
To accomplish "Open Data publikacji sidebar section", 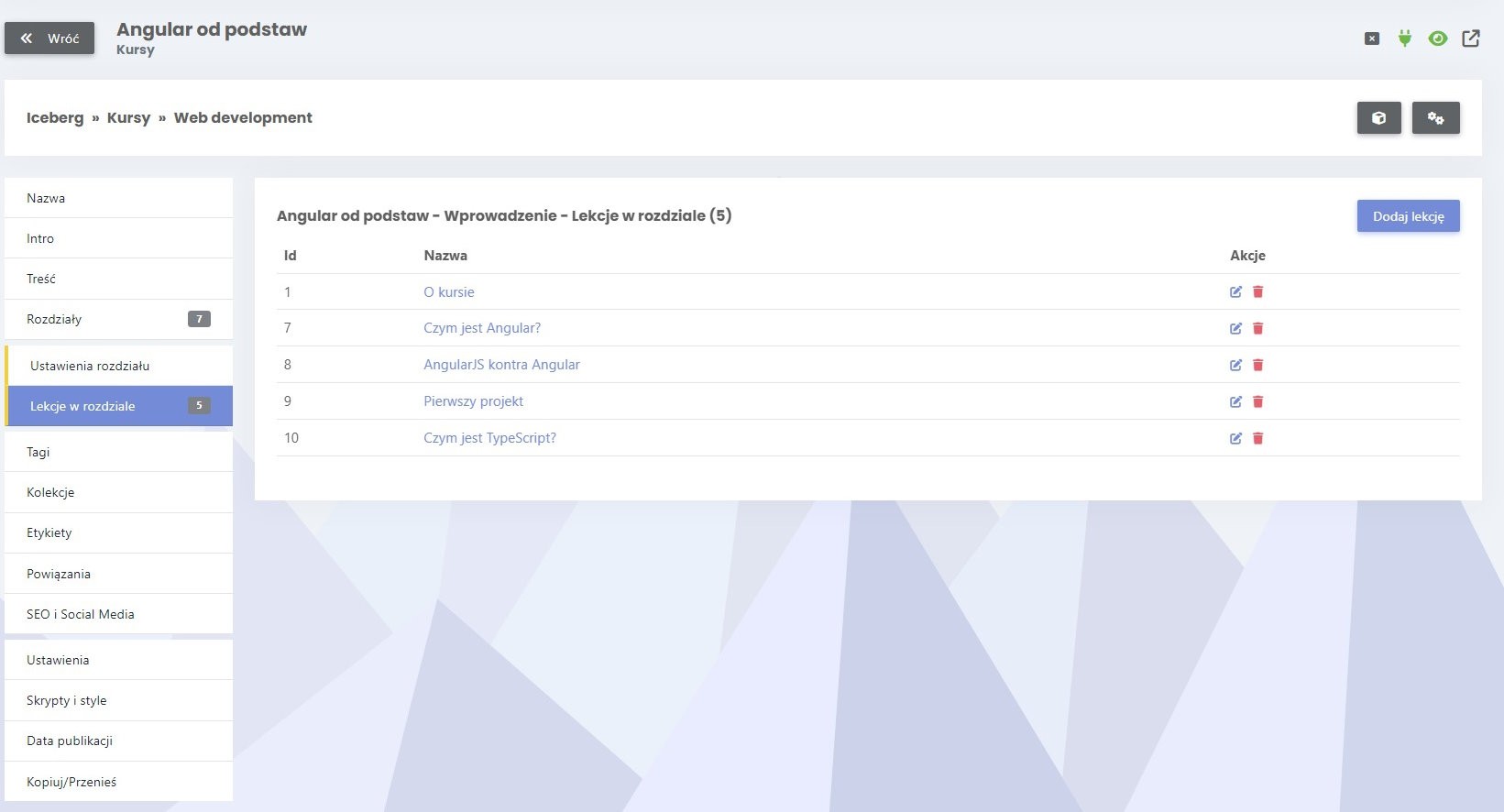I will (118, 741).
